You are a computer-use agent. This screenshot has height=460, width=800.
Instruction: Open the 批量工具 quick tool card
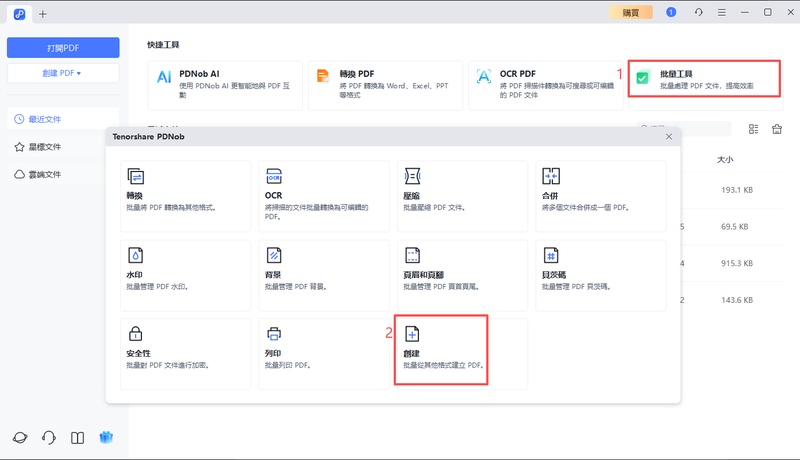click(704, 81)
